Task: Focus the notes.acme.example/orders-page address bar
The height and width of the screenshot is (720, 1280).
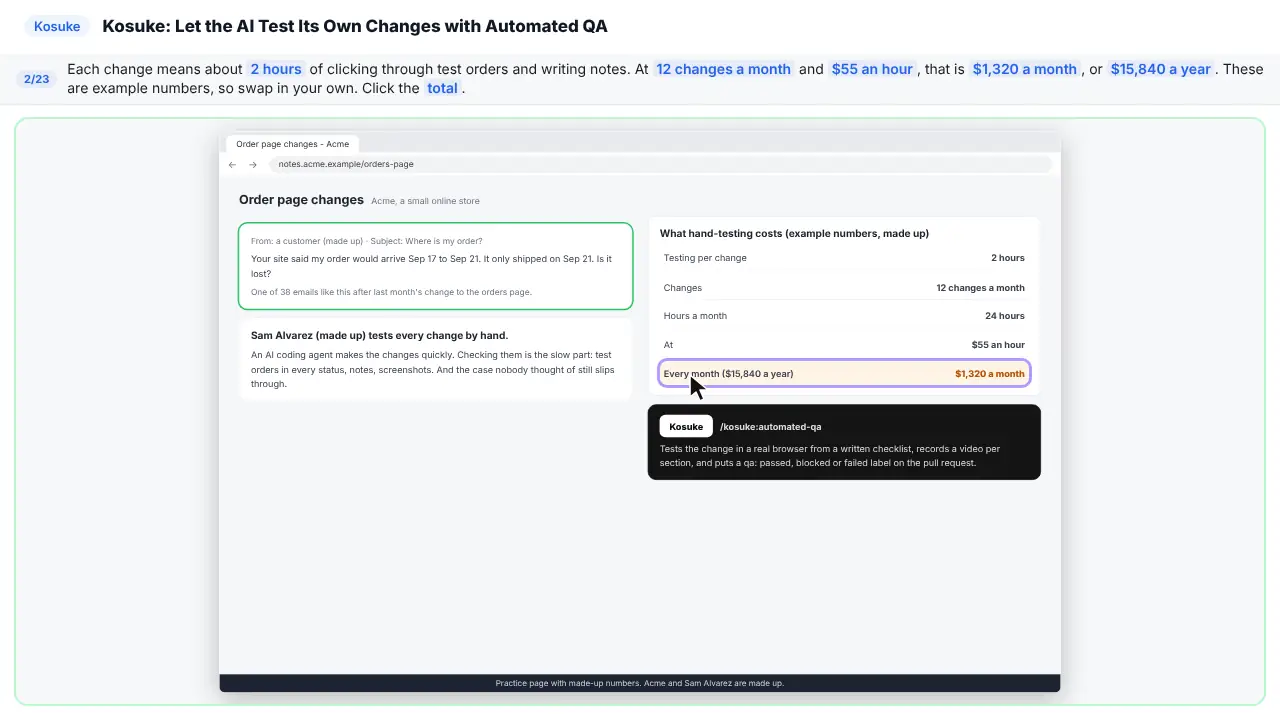Action: (660, 164)
